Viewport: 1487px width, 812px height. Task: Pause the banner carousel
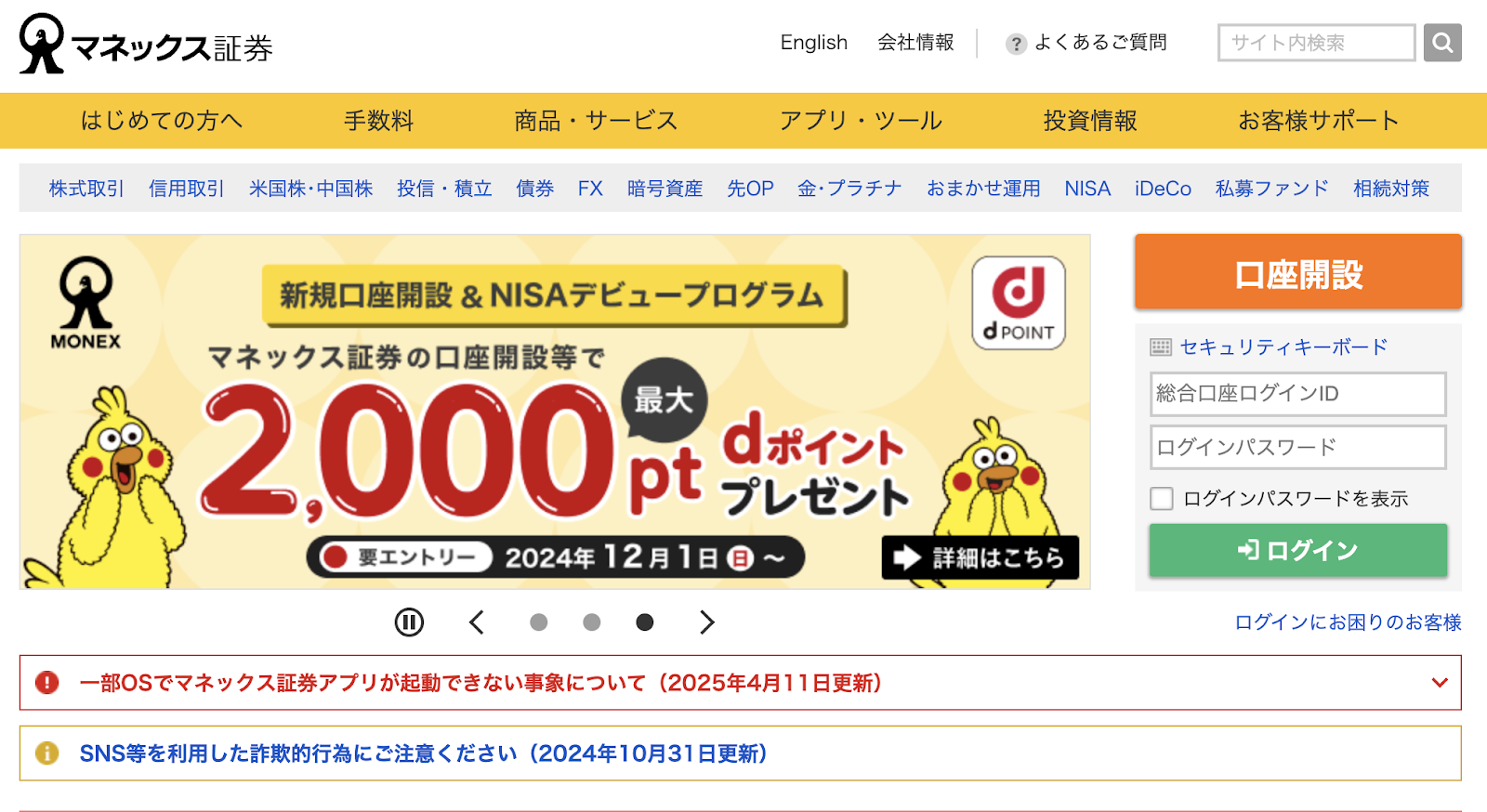click(409, 622)
